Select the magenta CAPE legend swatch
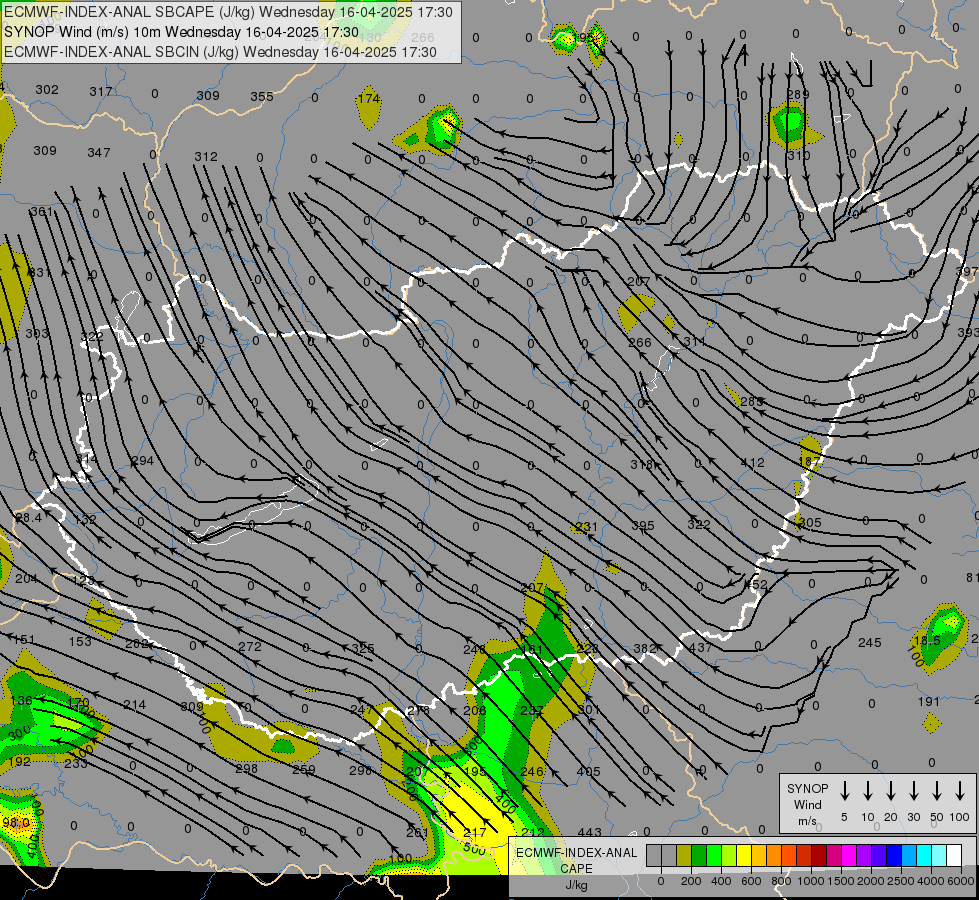The image size is (979, 900). [x=849, y=855]
